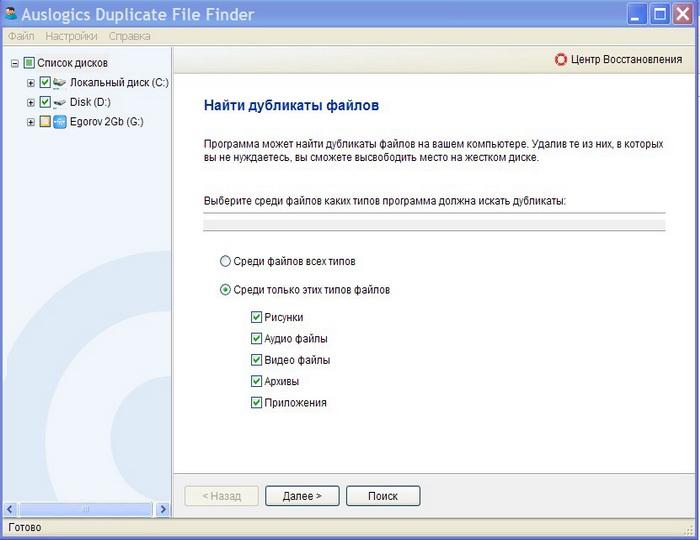700x540 pixels.
Task: Uncheck the Аудио файлы checkbox
Action: (x=256, y=339)
